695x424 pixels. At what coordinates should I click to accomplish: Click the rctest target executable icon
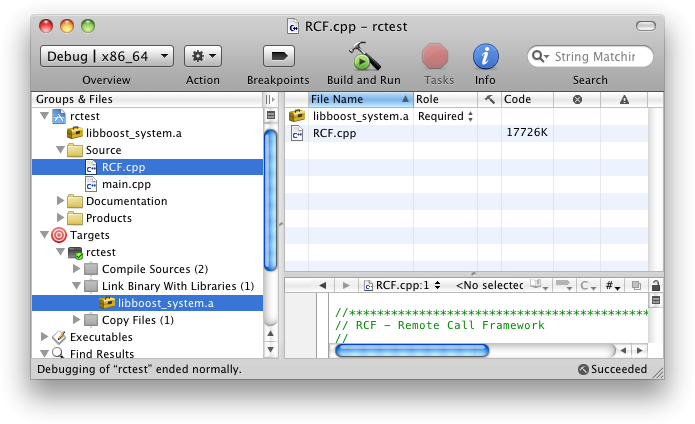click(75, 253)
